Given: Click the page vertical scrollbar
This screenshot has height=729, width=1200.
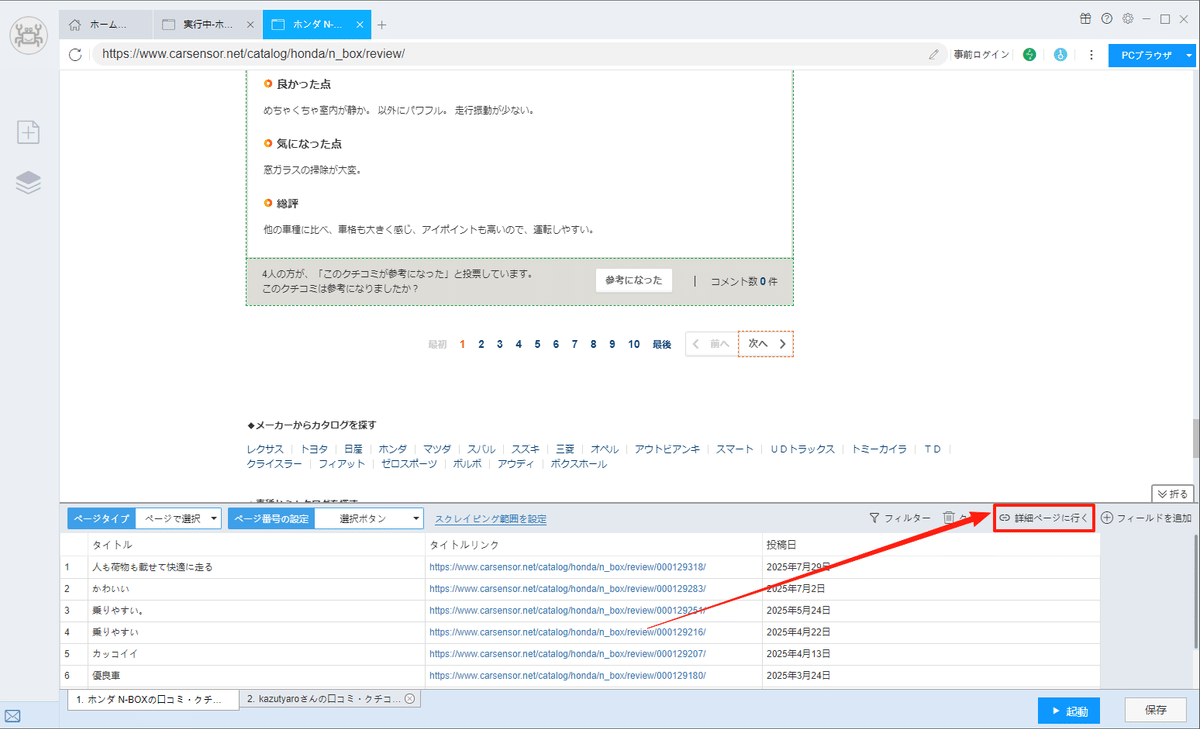Looking at the screenshot, I should click(x=1194, y=437).
